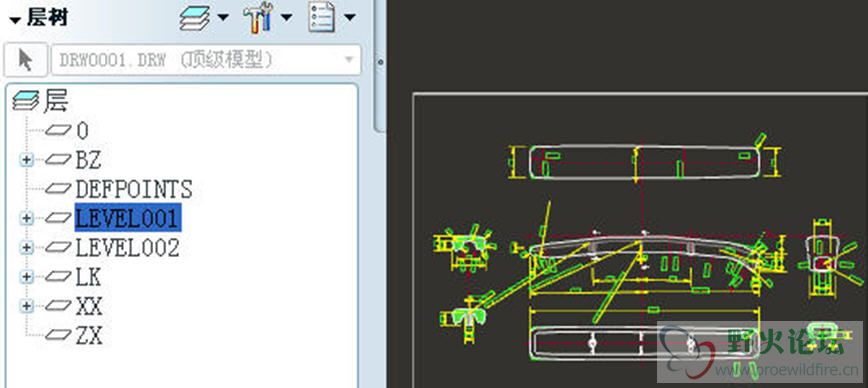Expand the LK layer node

(x=26, y=276)
